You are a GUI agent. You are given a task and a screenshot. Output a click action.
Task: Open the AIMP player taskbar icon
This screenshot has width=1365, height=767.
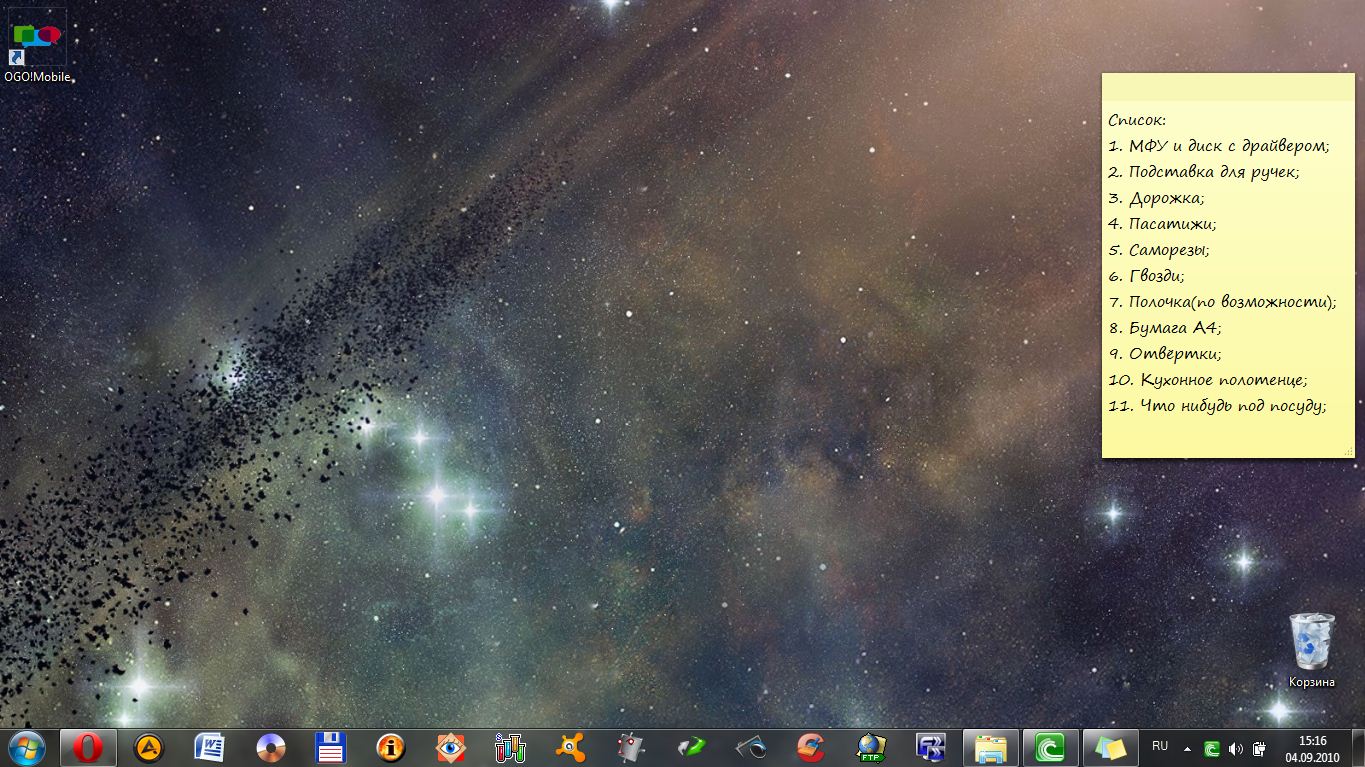pyautogui.click(x=149, y=747)
